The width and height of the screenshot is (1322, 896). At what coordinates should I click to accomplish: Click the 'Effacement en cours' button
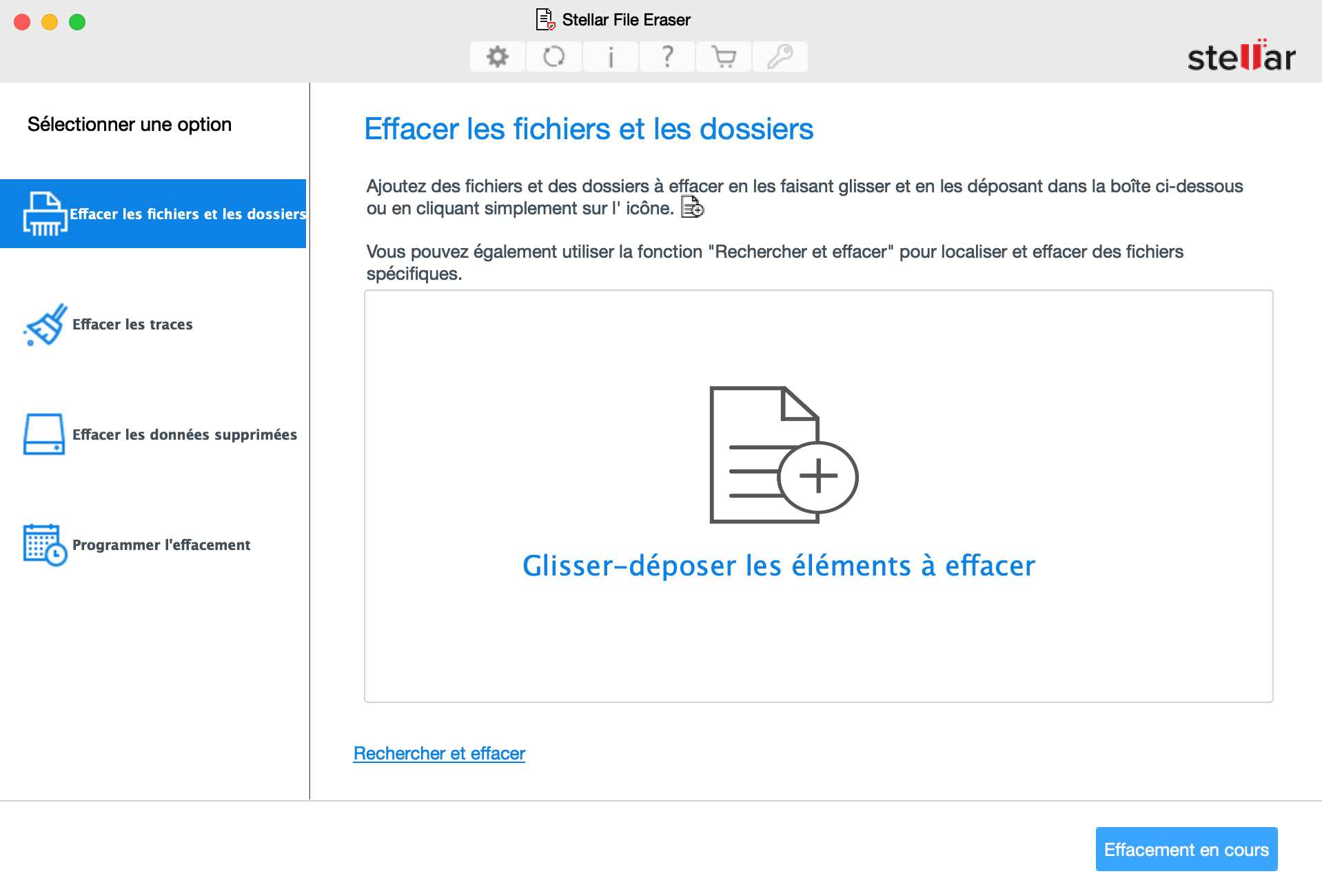pyautogui.click(x=1186, y=849)
